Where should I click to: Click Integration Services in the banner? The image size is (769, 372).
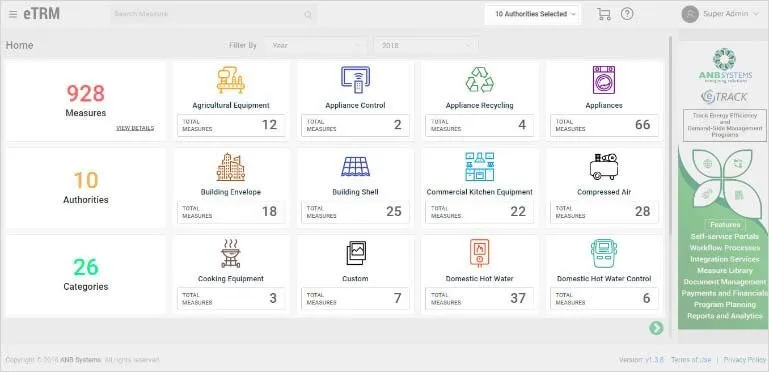tap(724, 259)
